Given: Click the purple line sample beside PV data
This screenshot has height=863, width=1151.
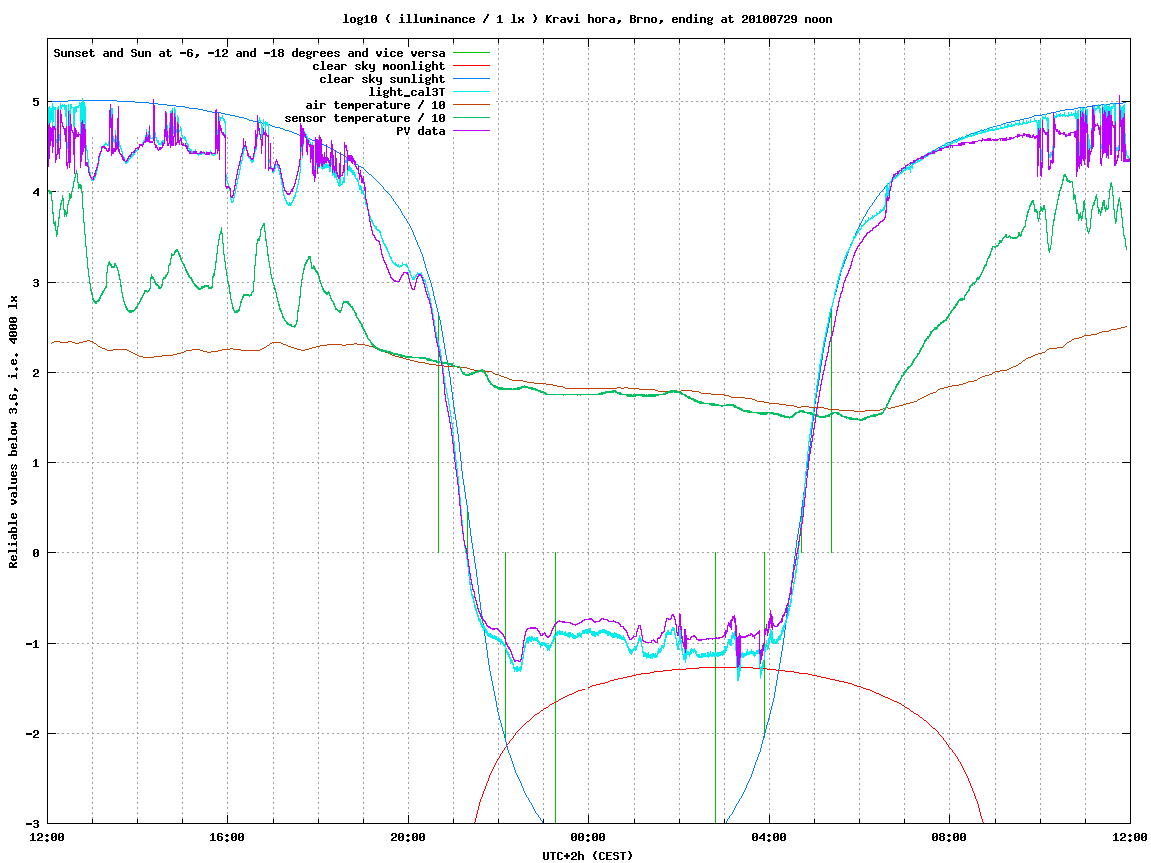Looking at the screenshot, I should 471,131.
